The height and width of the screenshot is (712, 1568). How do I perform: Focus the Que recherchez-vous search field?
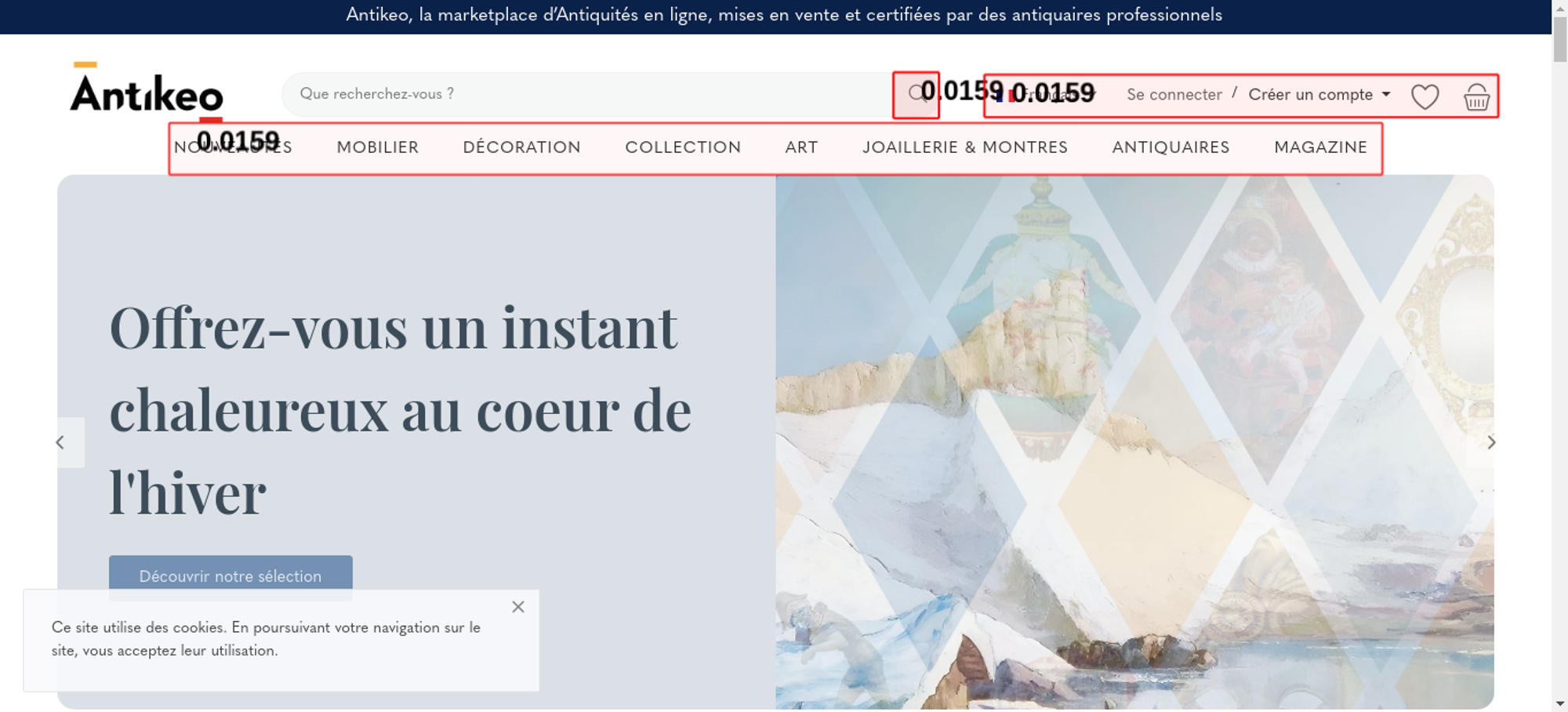pyautogui.click(x=588, y=94)
